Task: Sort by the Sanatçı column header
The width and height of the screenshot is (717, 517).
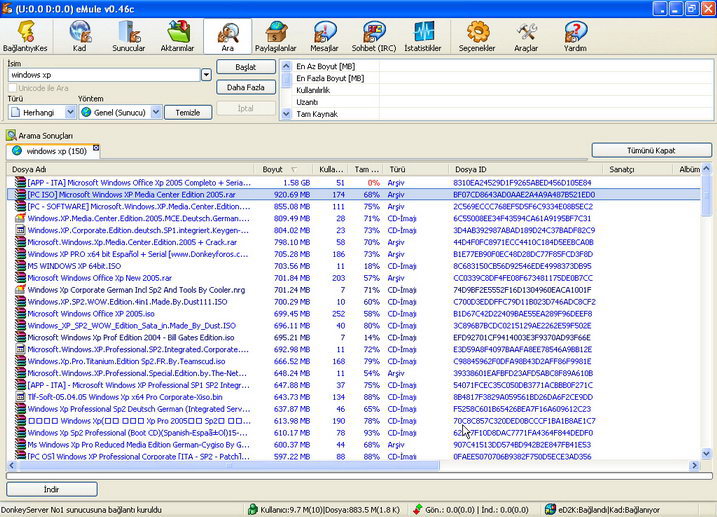Action: tap(638, 169)
